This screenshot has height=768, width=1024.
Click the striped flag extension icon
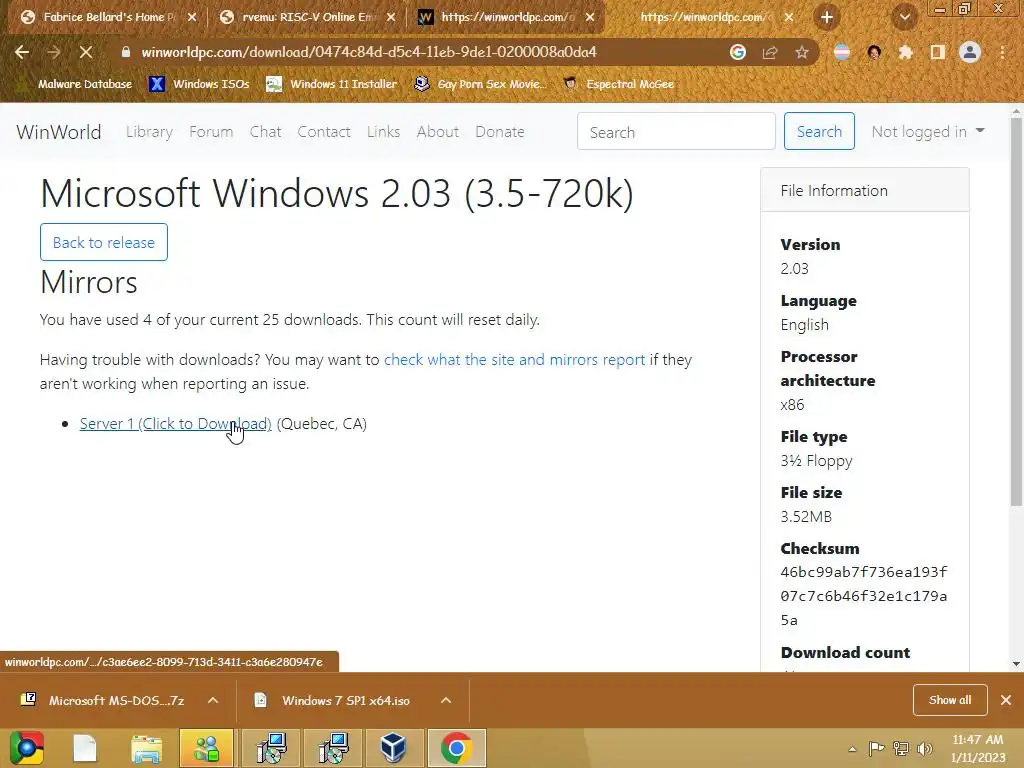tap(842, 52)
